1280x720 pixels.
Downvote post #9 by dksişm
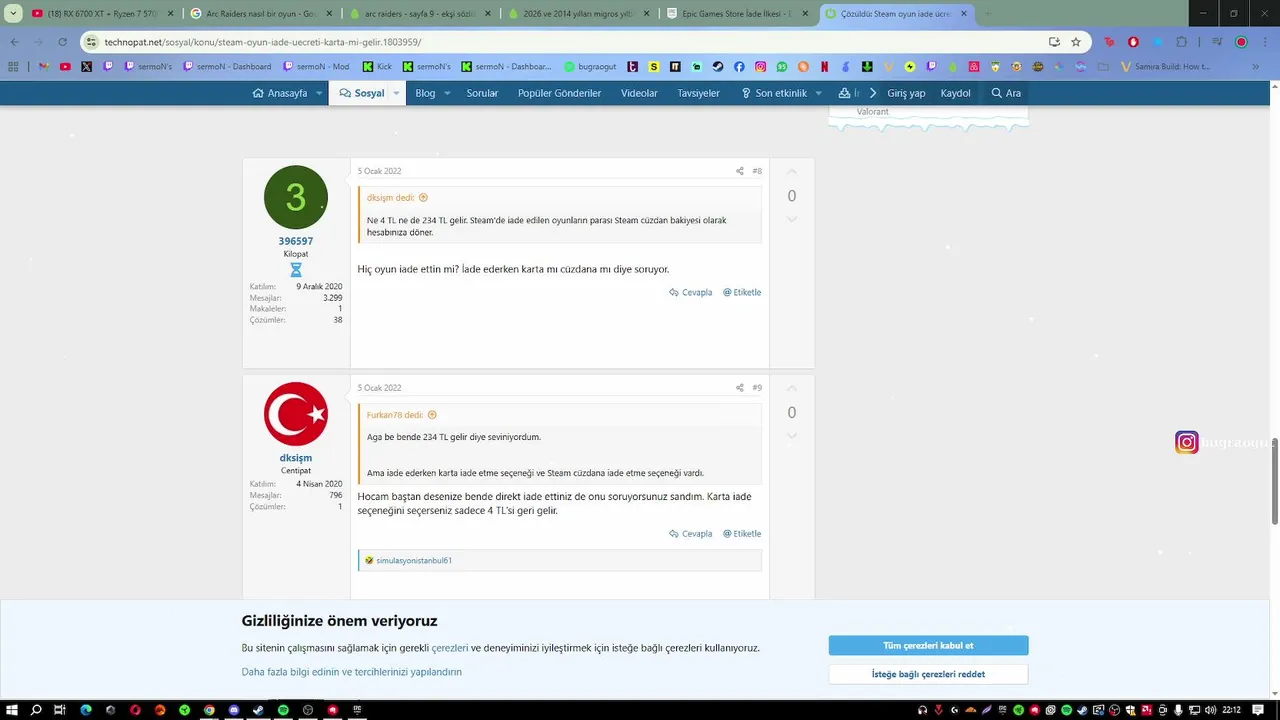pos(792,436)
